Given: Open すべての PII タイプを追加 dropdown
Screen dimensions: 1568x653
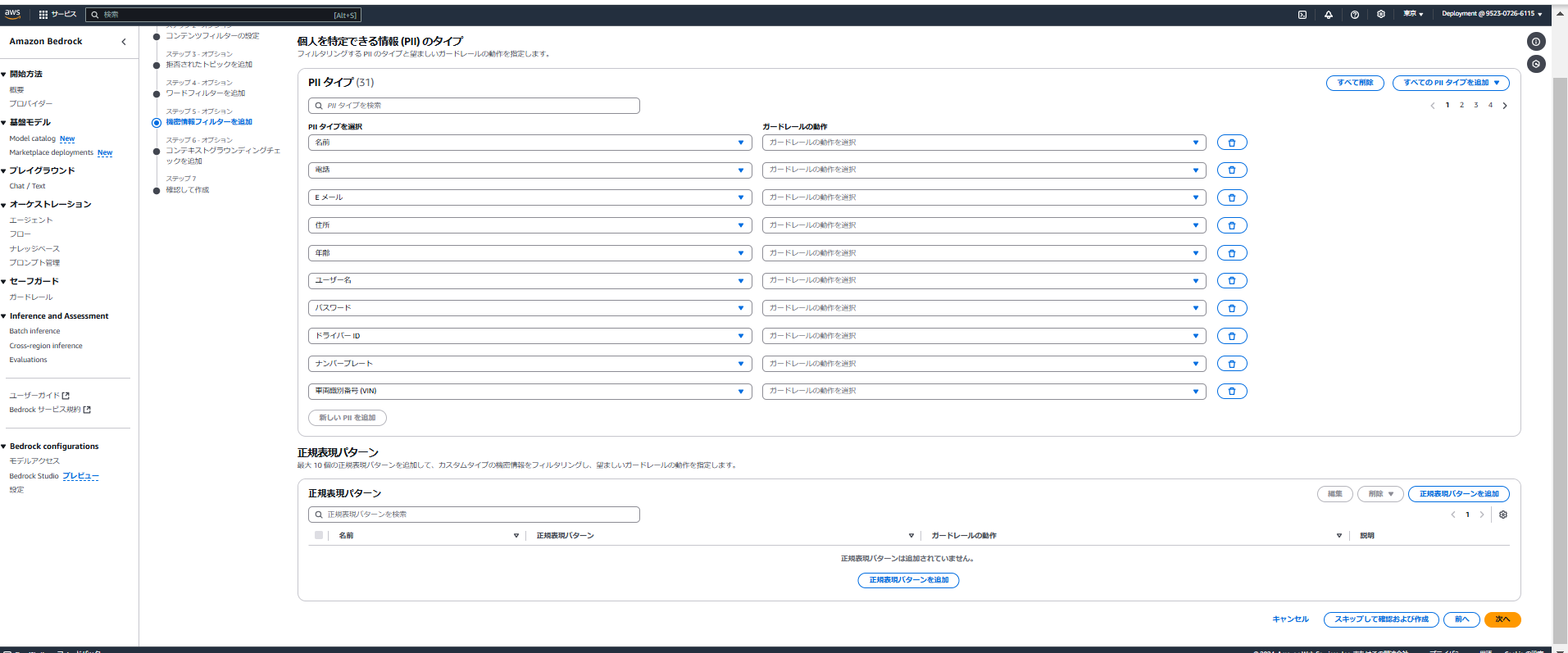Looking at the screenshot, I should 1451,83.
